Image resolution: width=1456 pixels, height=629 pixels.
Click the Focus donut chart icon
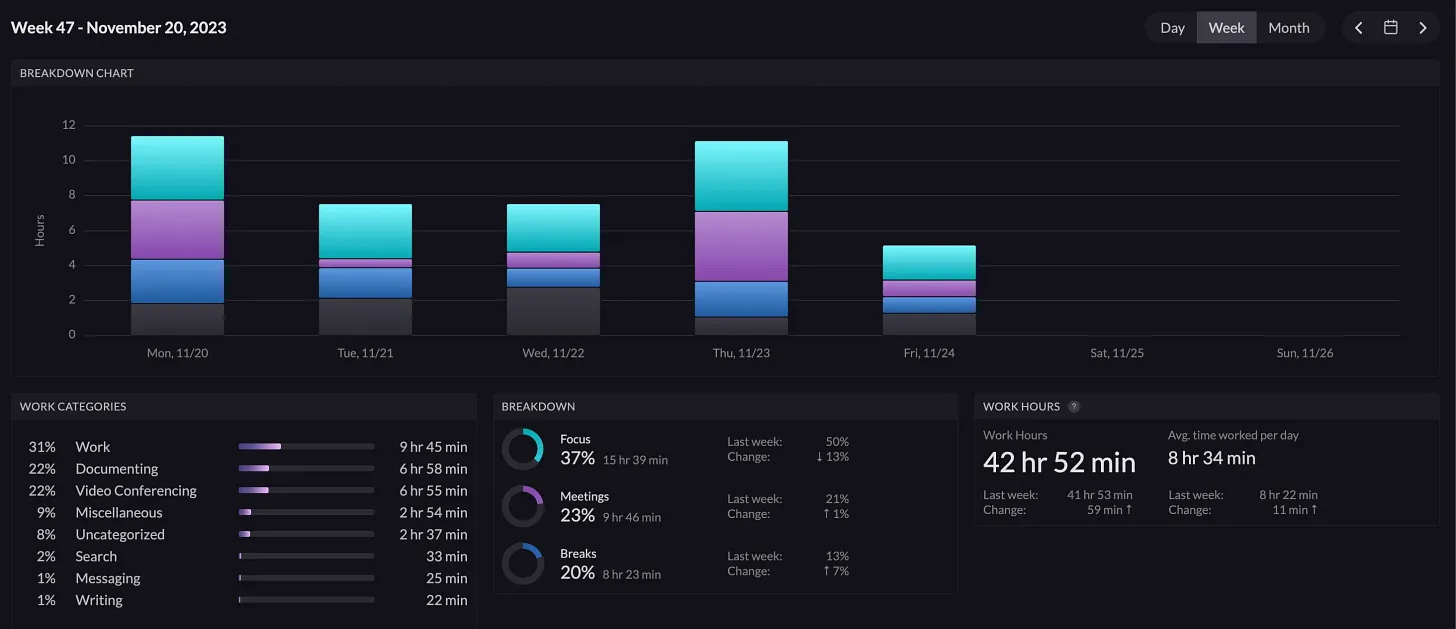click(522, 449)
